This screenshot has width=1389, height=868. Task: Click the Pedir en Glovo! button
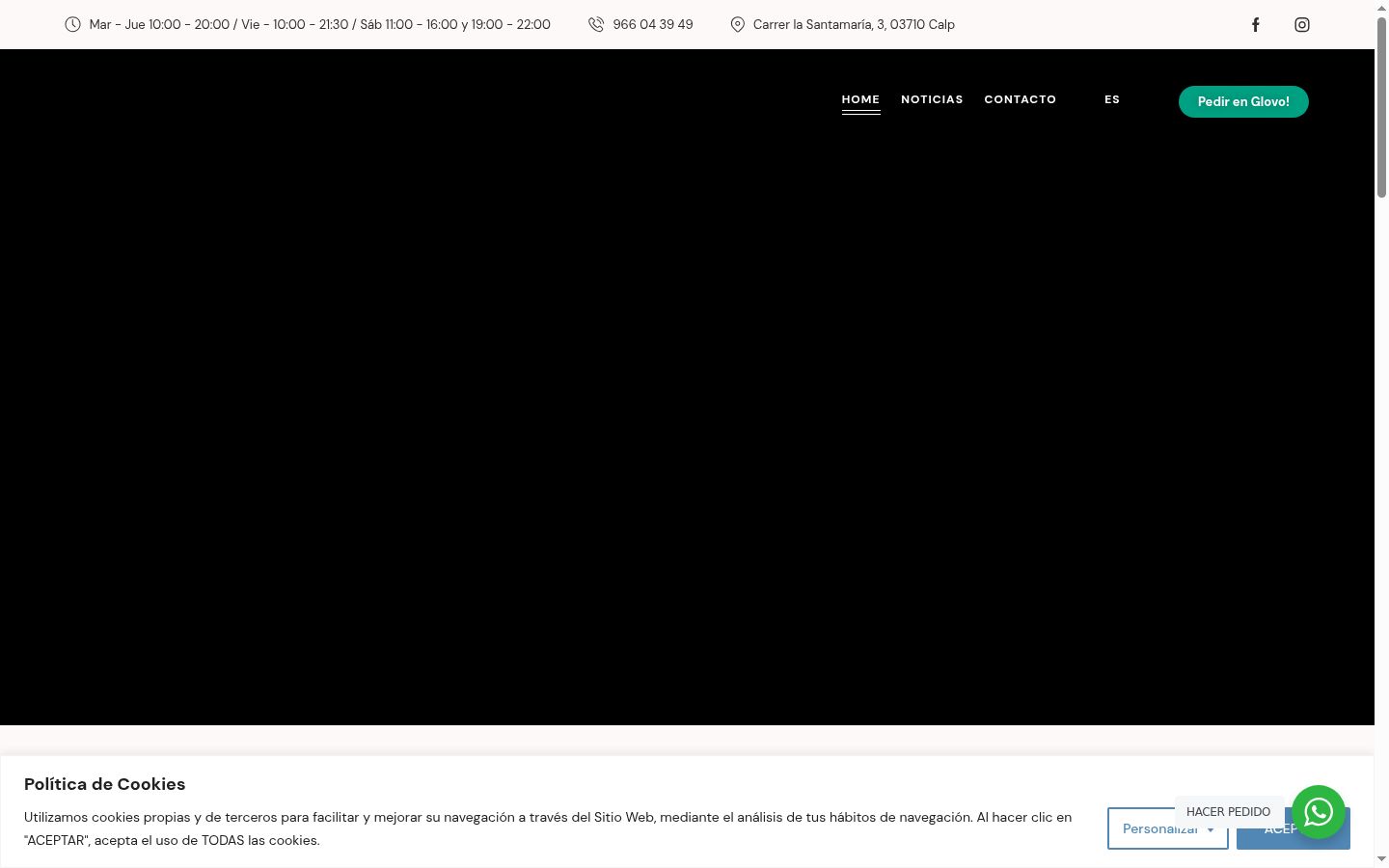[1243, 101]
